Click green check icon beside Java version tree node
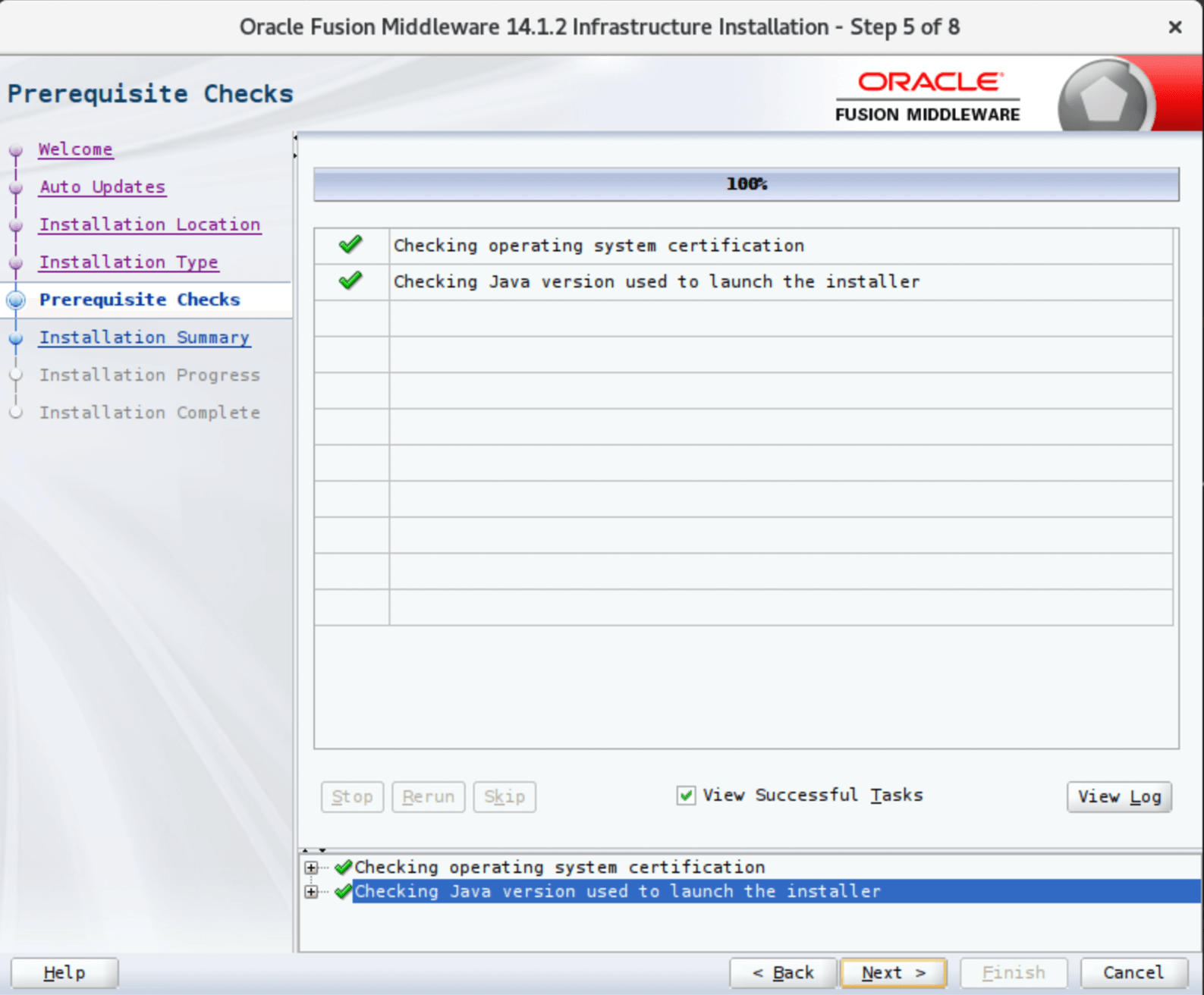 344,891
